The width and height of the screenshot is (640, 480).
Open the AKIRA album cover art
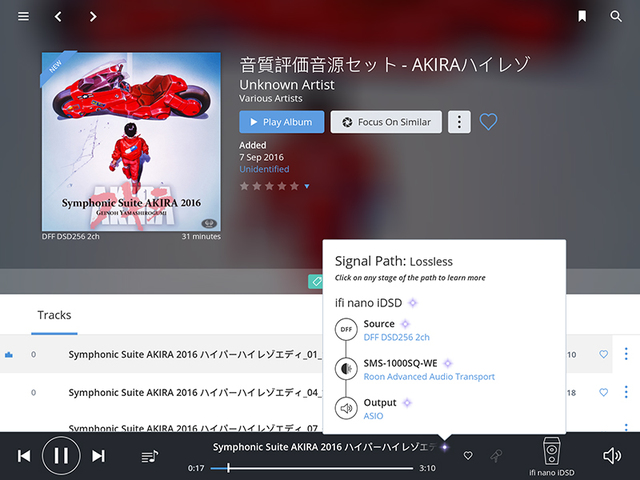tap(131, 142)
